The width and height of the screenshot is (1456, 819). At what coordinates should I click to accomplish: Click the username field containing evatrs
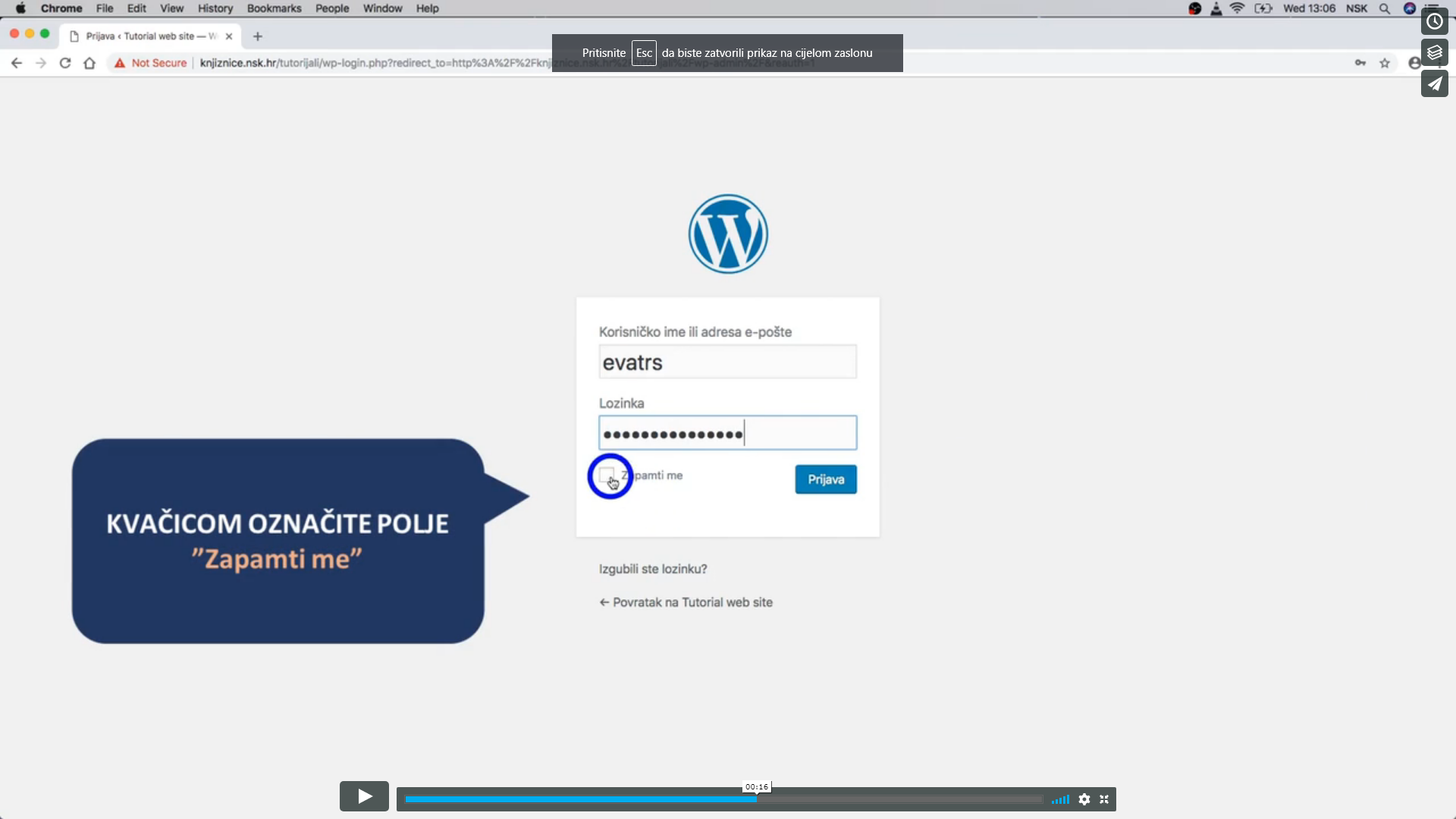tap(728, 362)
